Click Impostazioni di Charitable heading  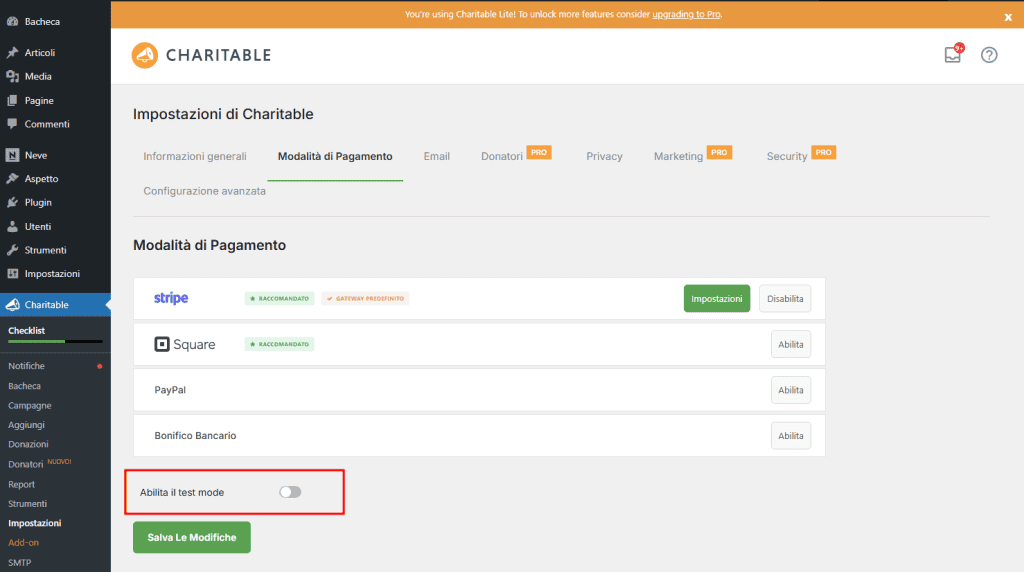pos(223,114)
